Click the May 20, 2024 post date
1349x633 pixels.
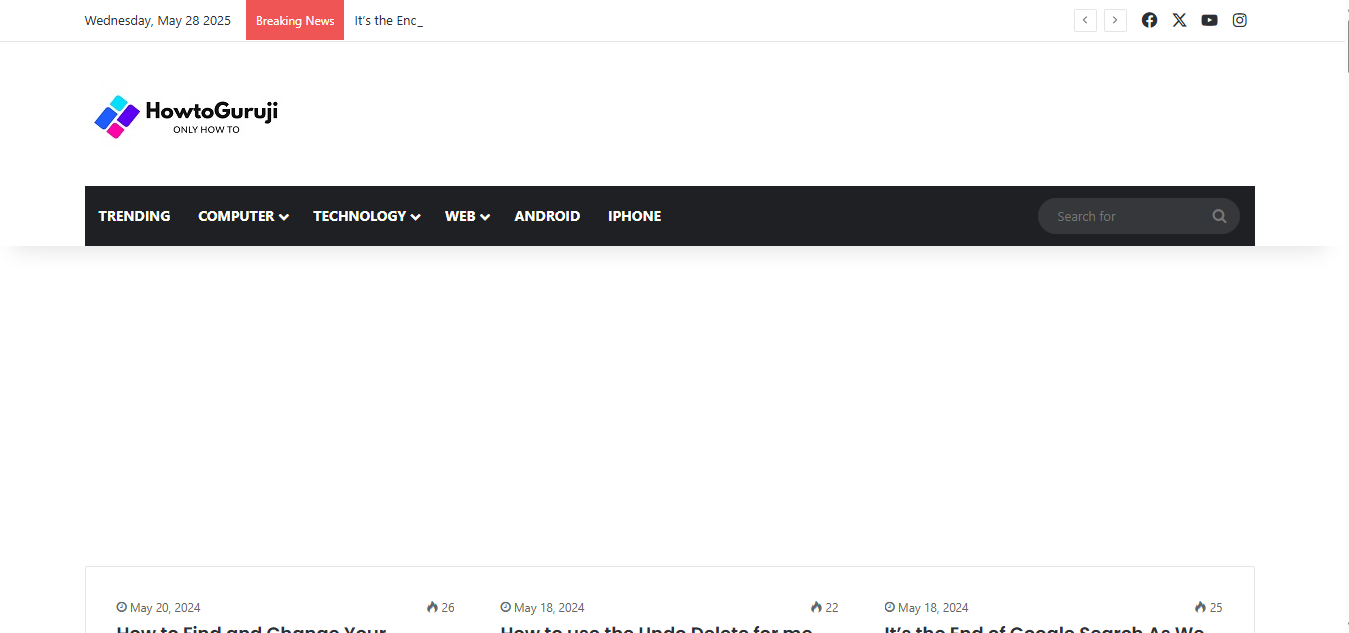[x=165, y=607]
